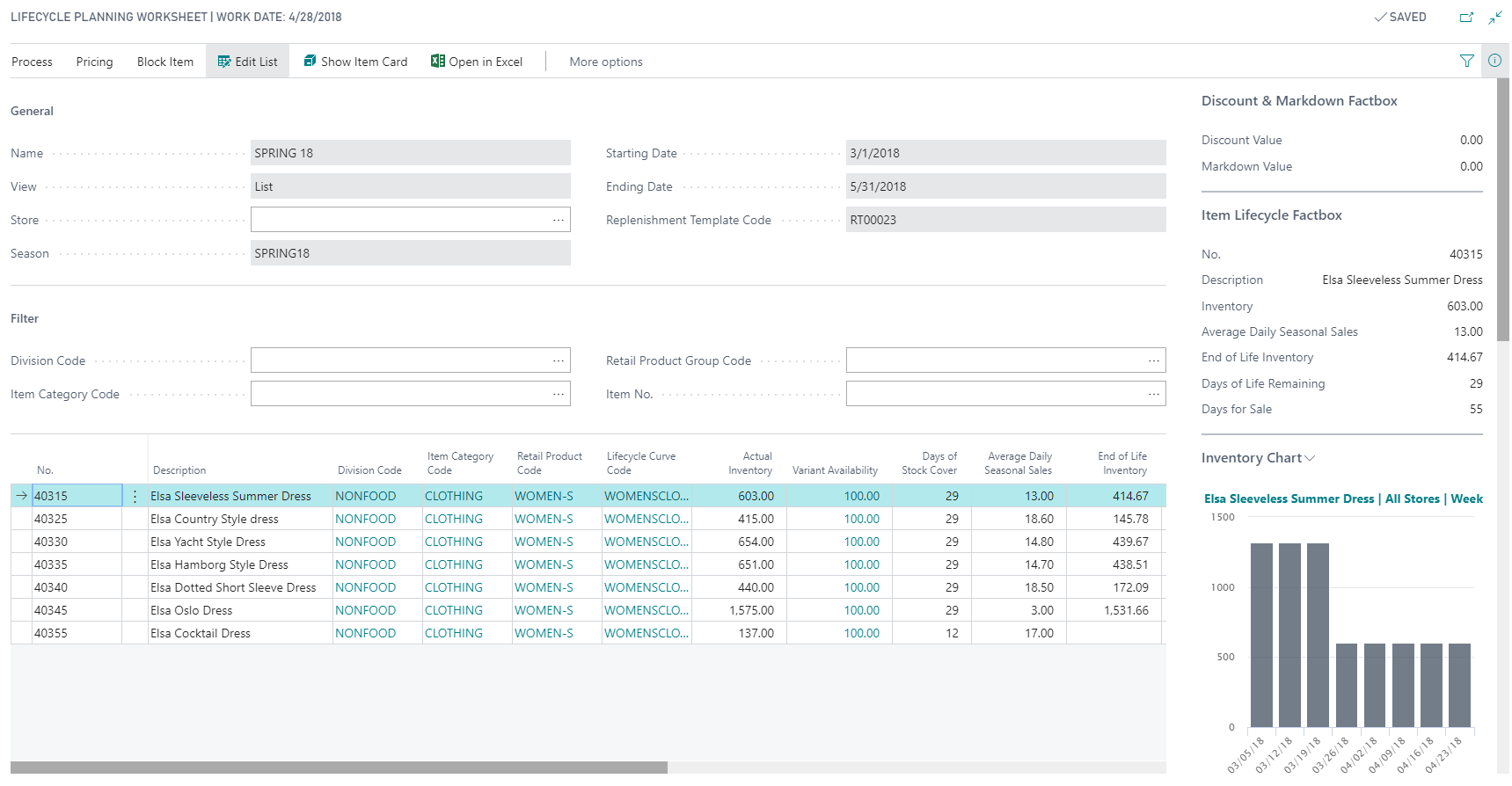
Task: Open page in new window icon
Action: pyautogui.click(x=1466, y=17)
